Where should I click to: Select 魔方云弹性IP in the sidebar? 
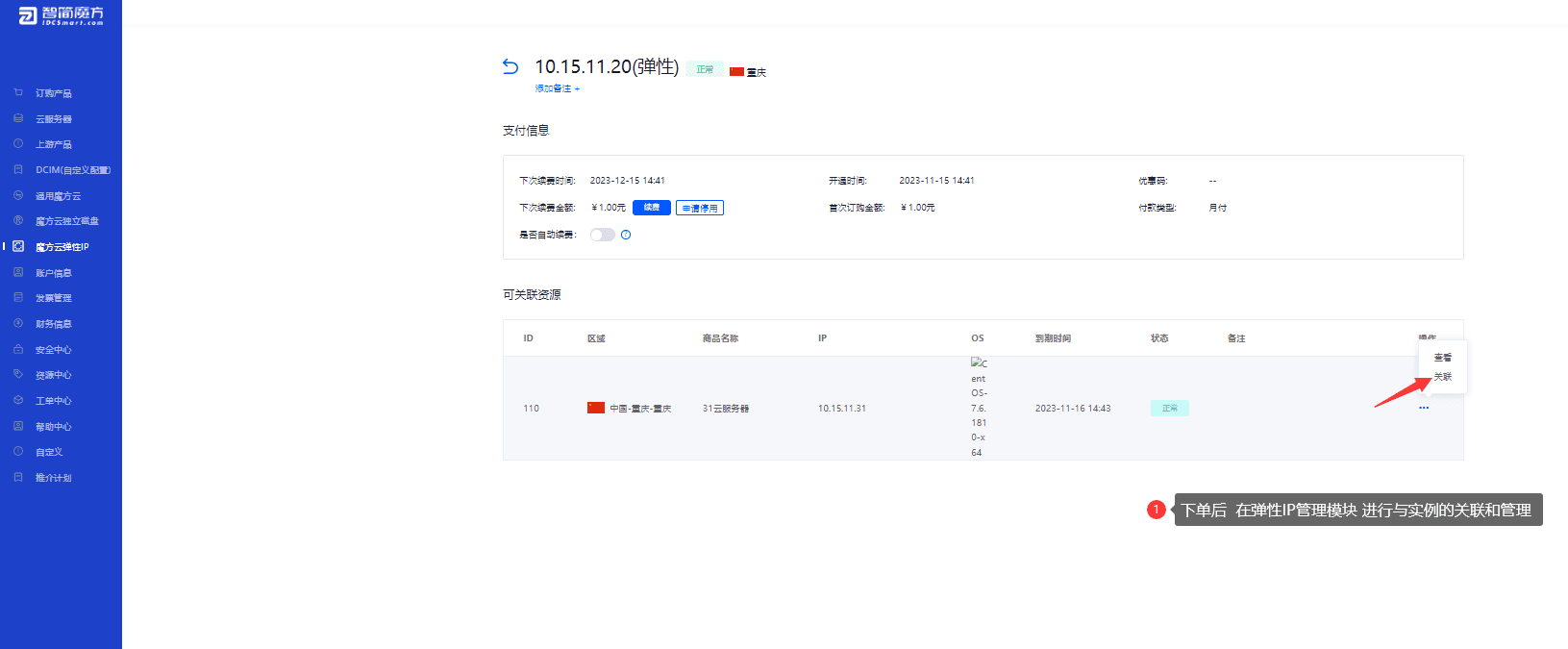(62, 247)
